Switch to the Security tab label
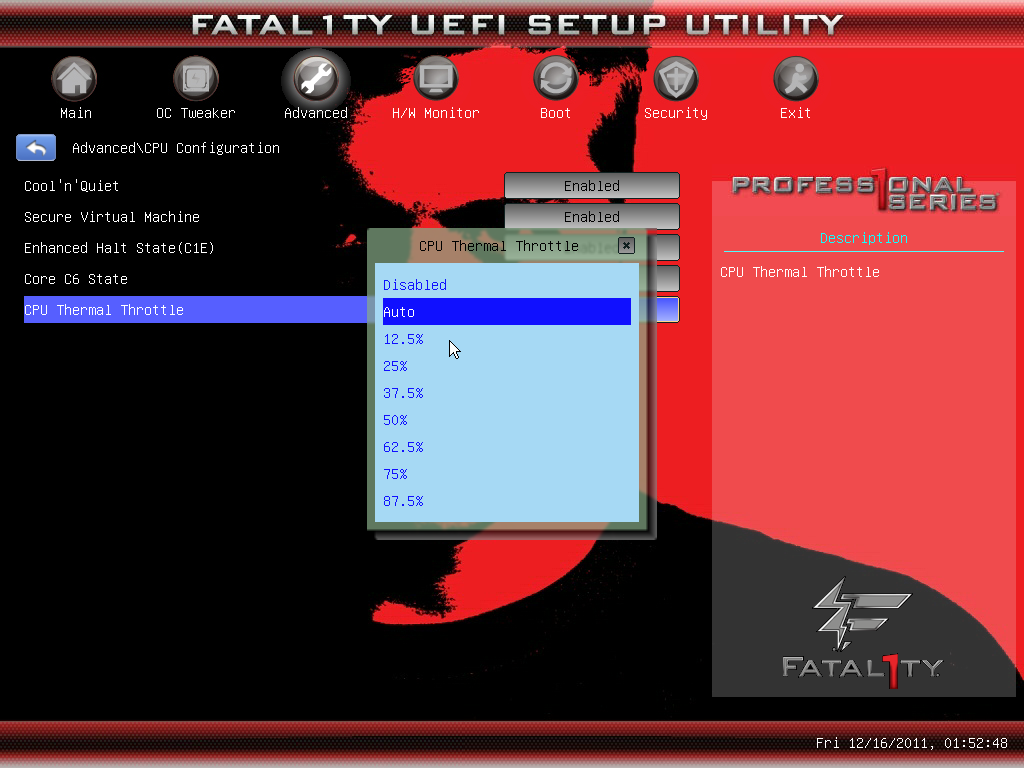Screen dimensions: 1024x768 pos(676,113)
